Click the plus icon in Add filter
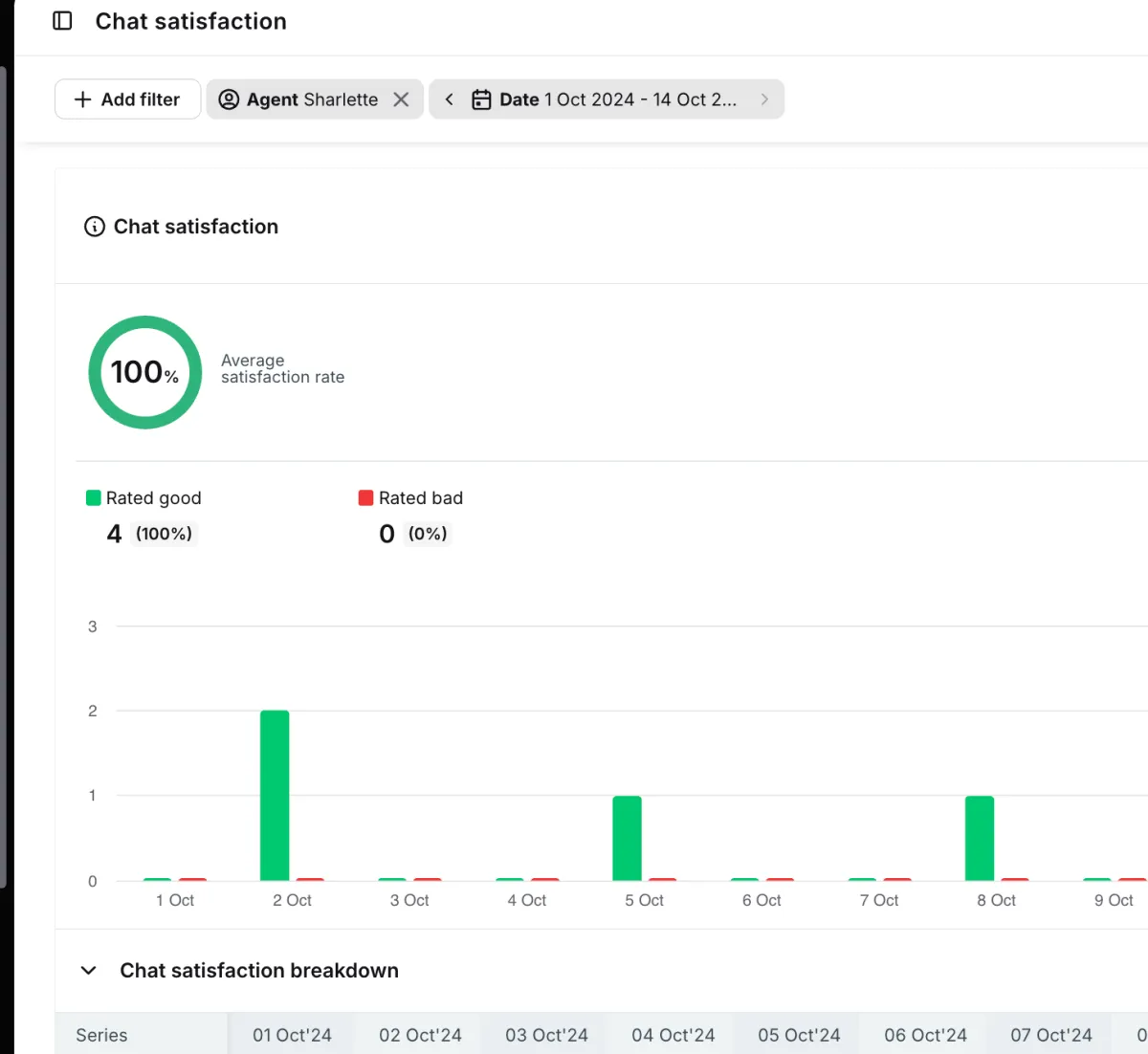This screenshot has width=1148, height=1054. pyautogui.click(x=83, y=99)
